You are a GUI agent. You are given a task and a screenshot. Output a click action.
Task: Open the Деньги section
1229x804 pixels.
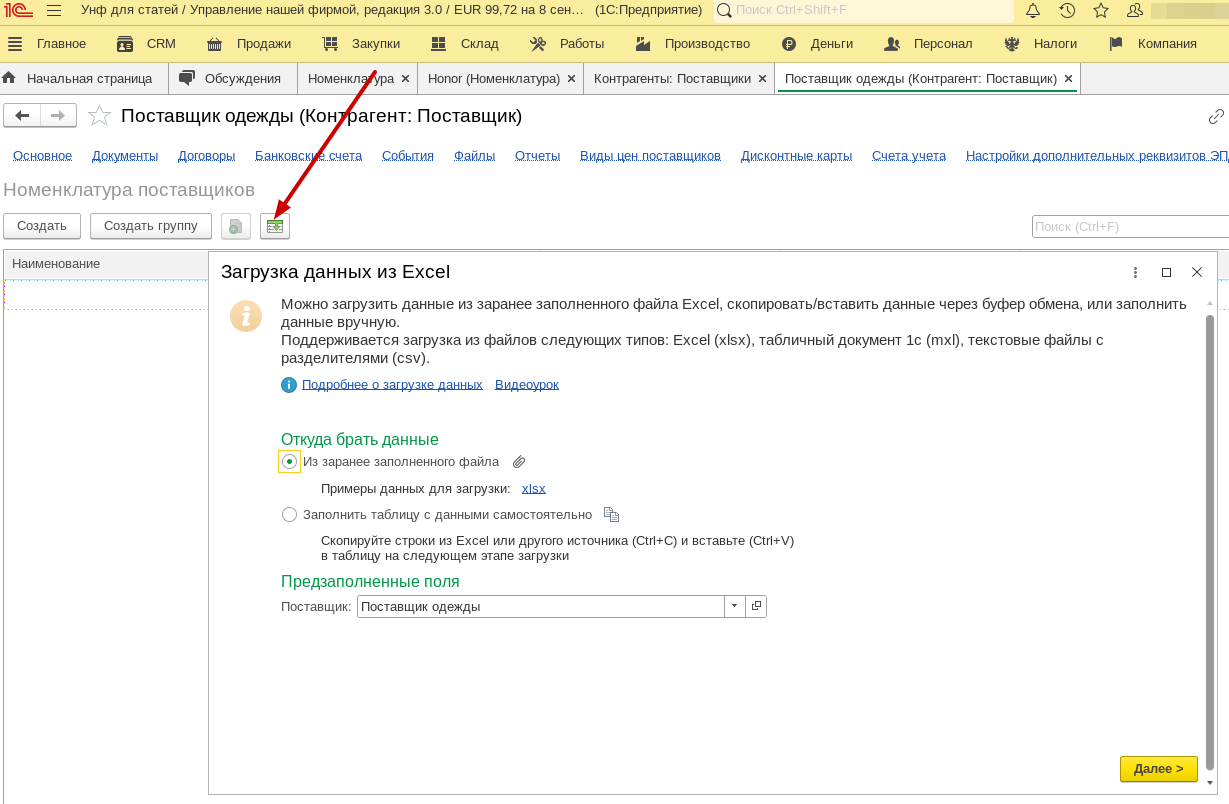817,44
